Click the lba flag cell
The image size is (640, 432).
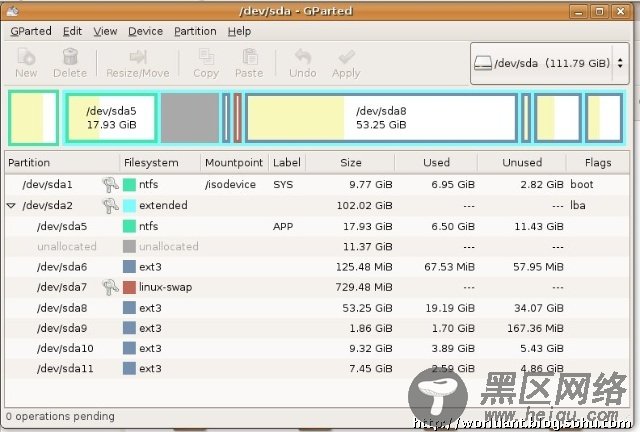pos(578,205)
